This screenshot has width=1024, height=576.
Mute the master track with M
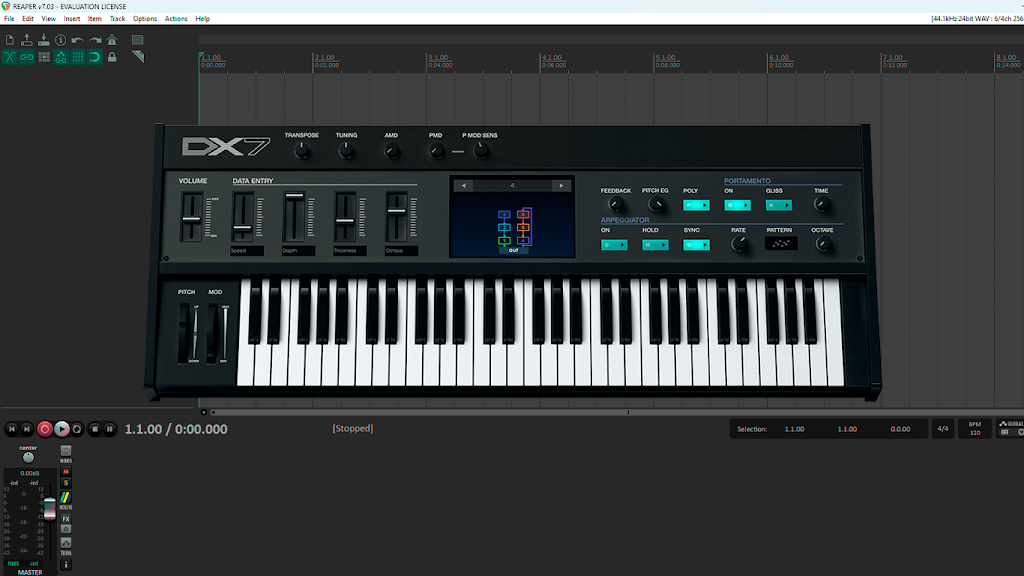[66, 472]
